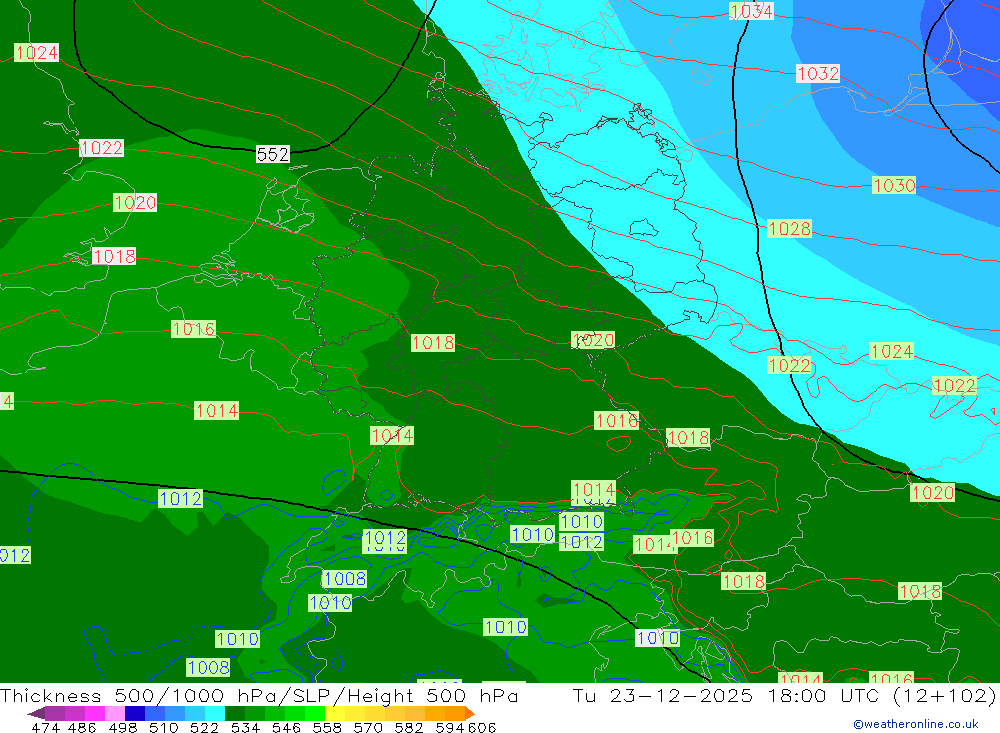Click the 546 legend value
This screenshot has height=733, width=1000.
click(x=286, y=727)
